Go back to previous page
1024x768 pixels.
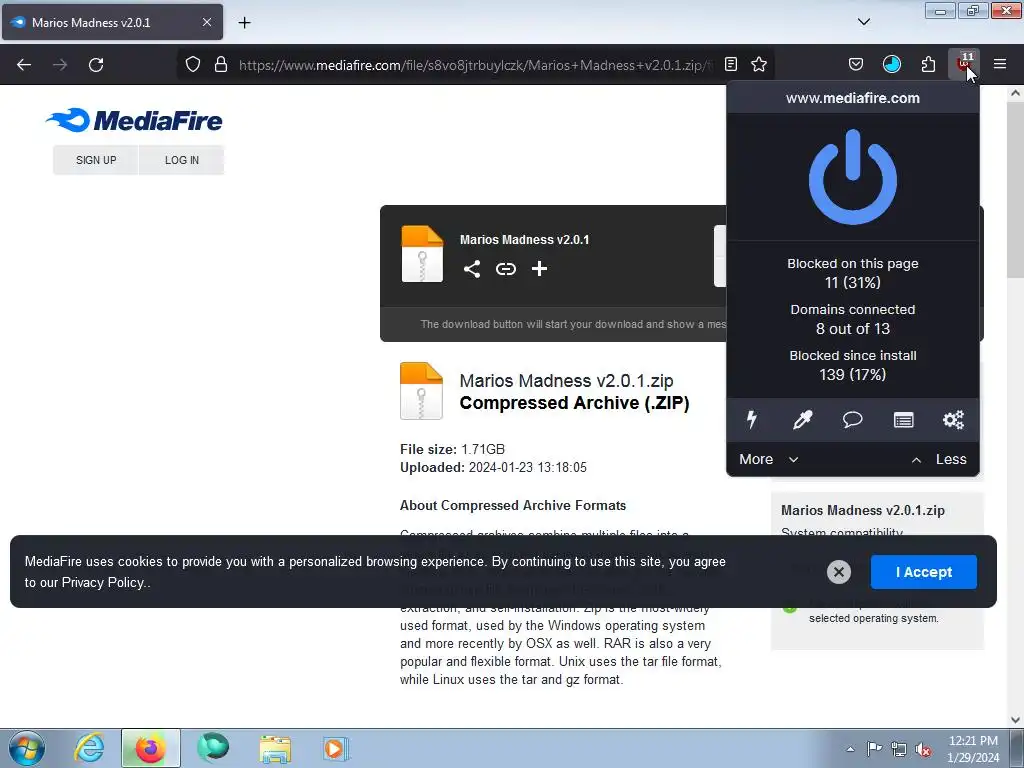coord(24,64)
